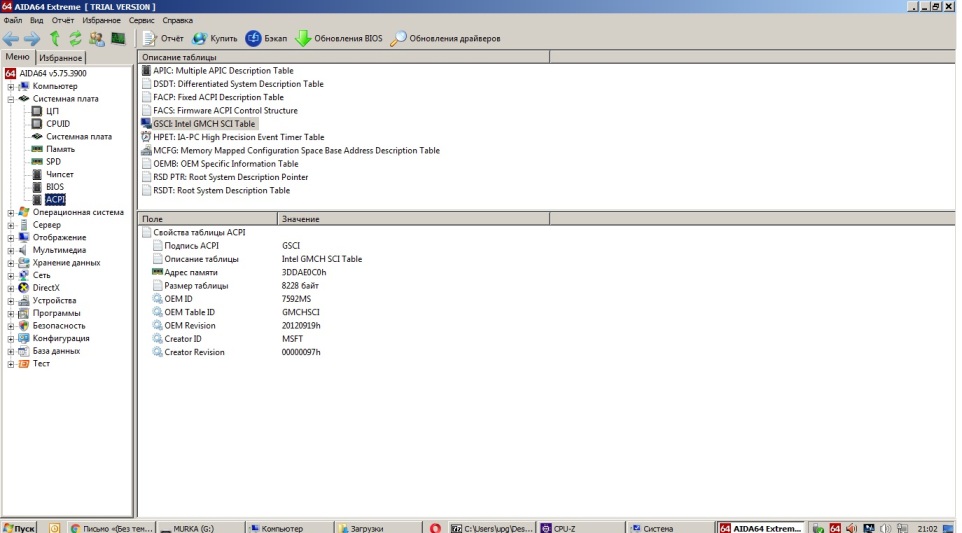Click the Бэкап backup button

[x=266, y=39]
